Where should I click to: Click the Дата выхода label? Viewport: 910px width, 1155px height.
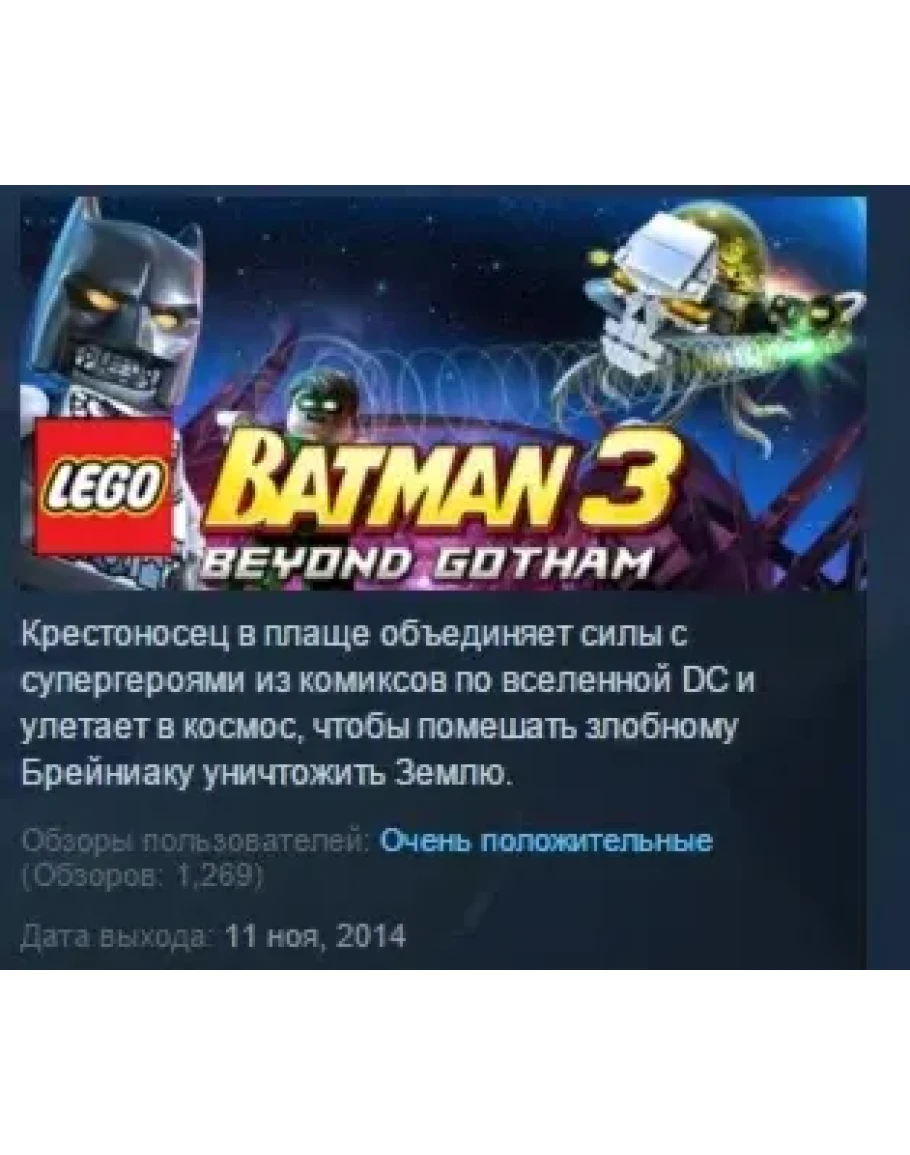(118, 935)
